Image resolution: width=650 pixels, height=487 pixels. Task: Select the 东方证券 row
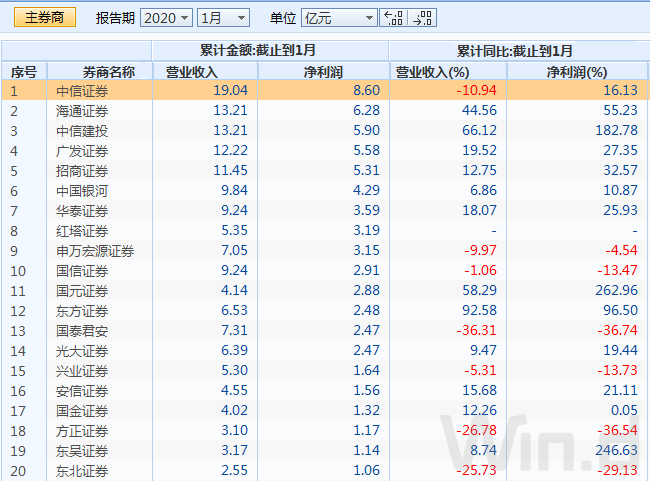coord(324,310)
